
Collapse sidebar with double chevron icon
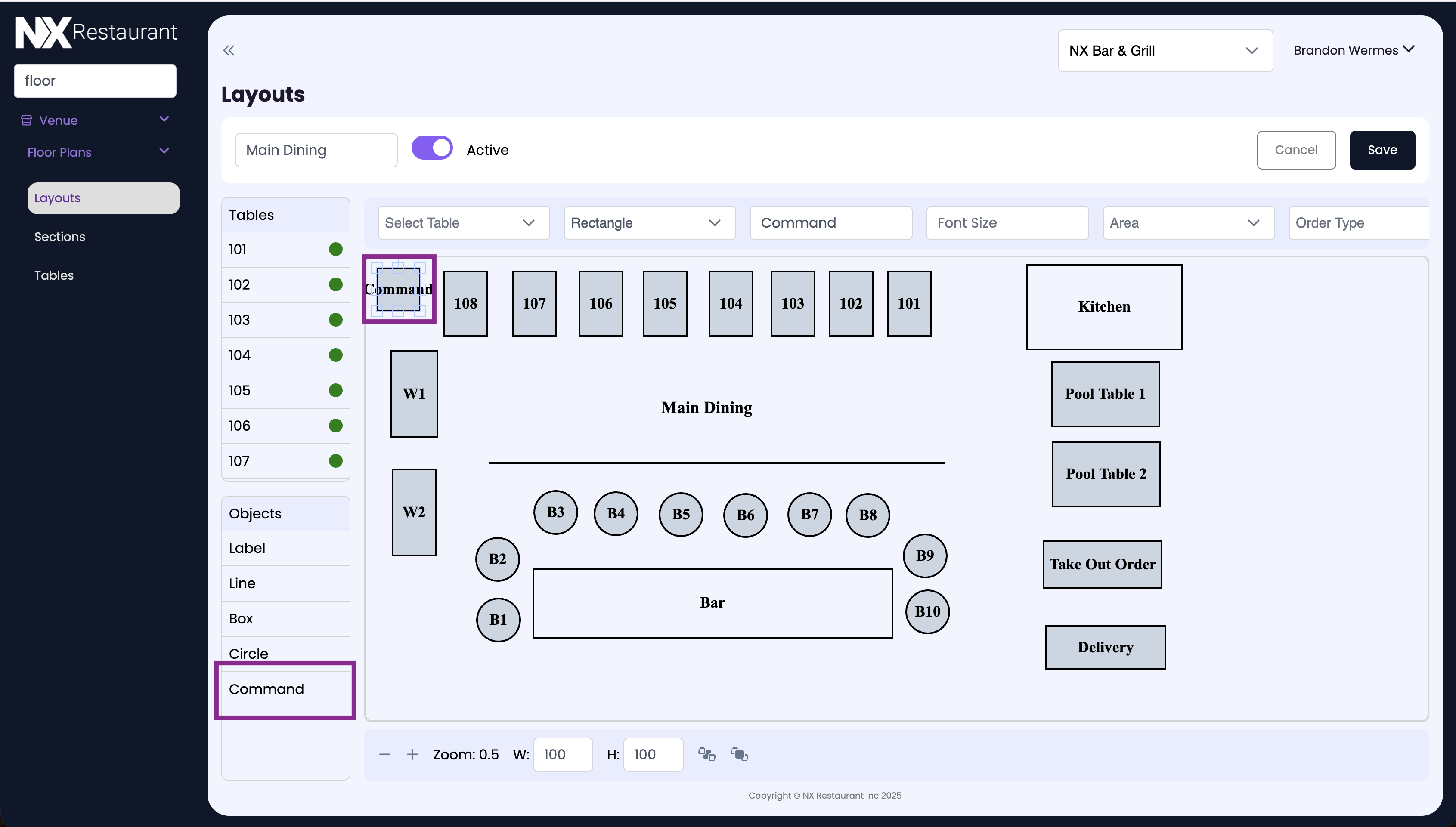pos(229,50)
